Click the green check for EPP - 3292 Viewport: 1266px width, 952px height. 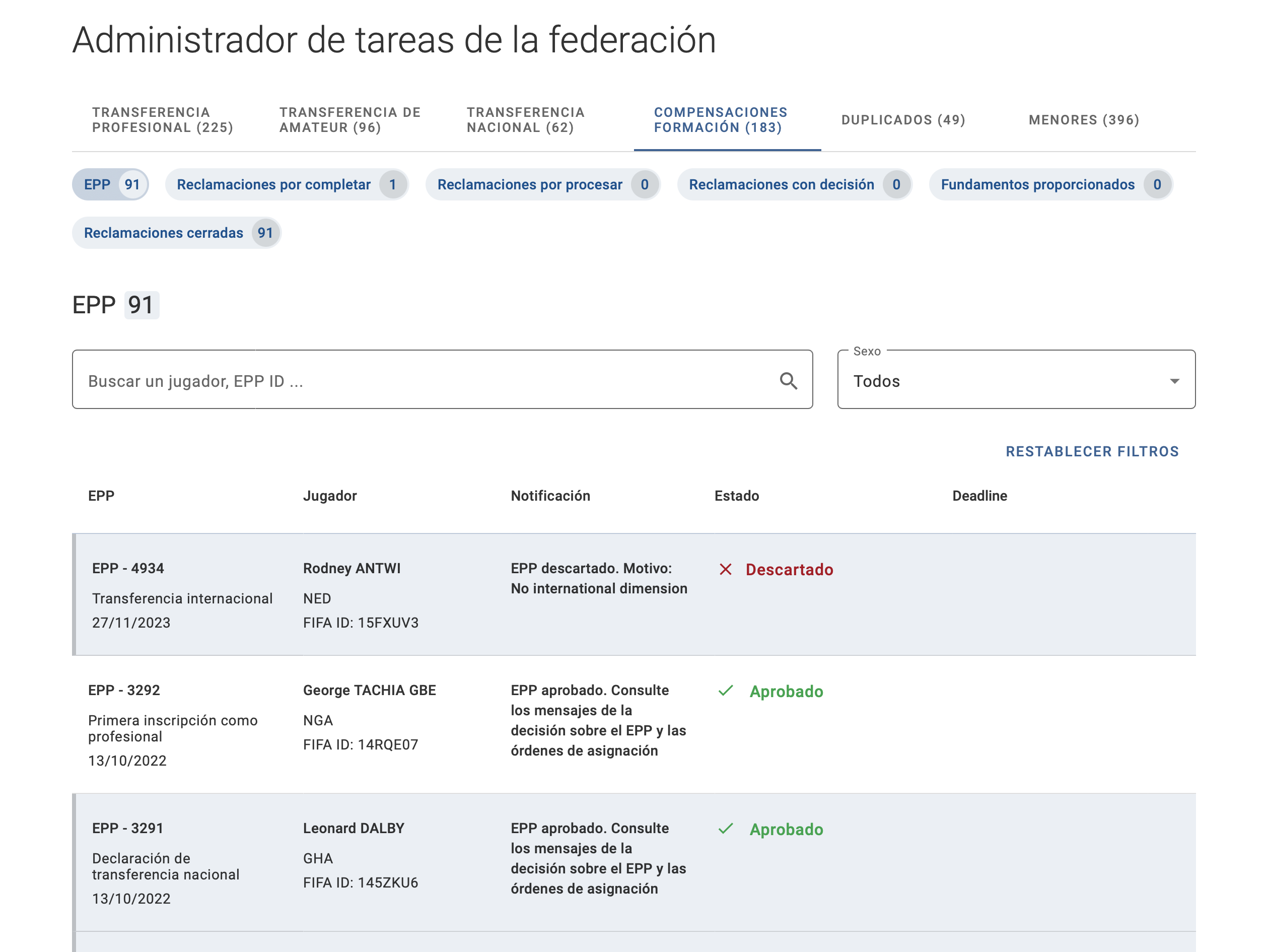tap(726, 691)
